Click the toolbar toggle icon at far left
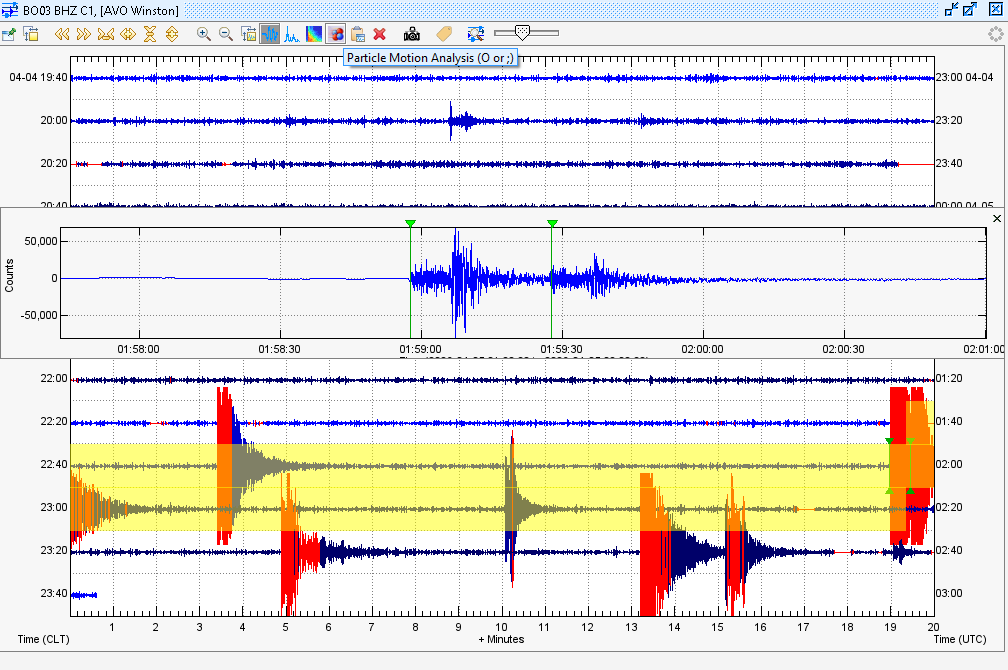This screenshot has width=1008, height=670. pos(9,34)
